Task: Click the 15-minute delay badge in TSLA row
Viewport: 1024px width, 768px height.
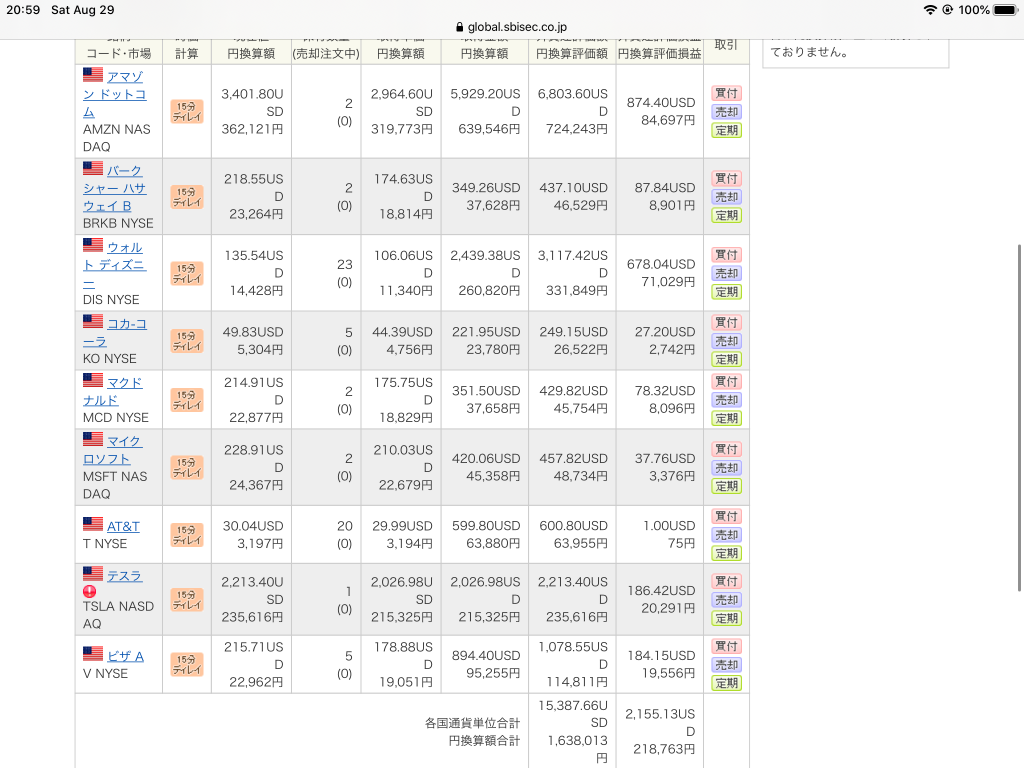Action: tap(187, 600)
